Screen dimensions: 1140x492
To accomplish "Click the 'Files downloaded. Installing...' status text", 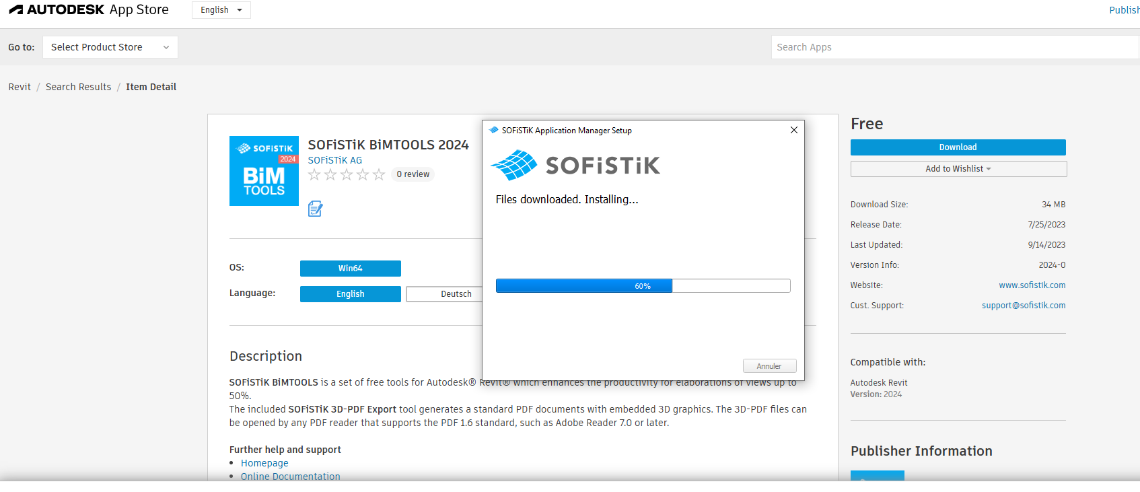I will [567, 199].
